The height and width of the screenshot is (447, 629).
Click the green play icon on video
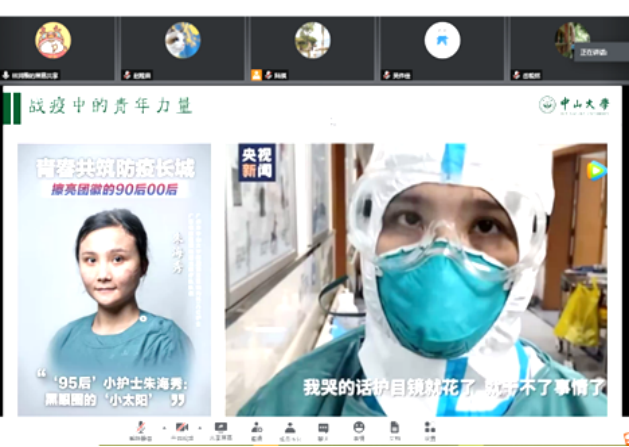(x=596, y=171)
